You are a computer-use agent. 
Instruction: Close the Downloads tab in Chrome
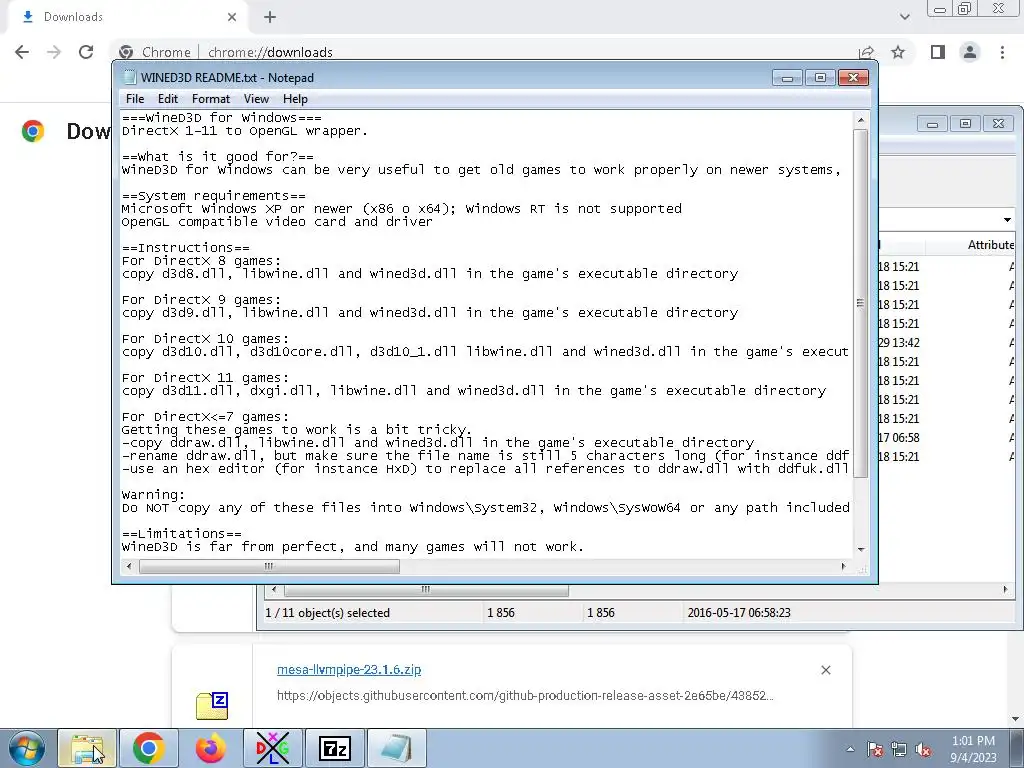tap(232, 17)
